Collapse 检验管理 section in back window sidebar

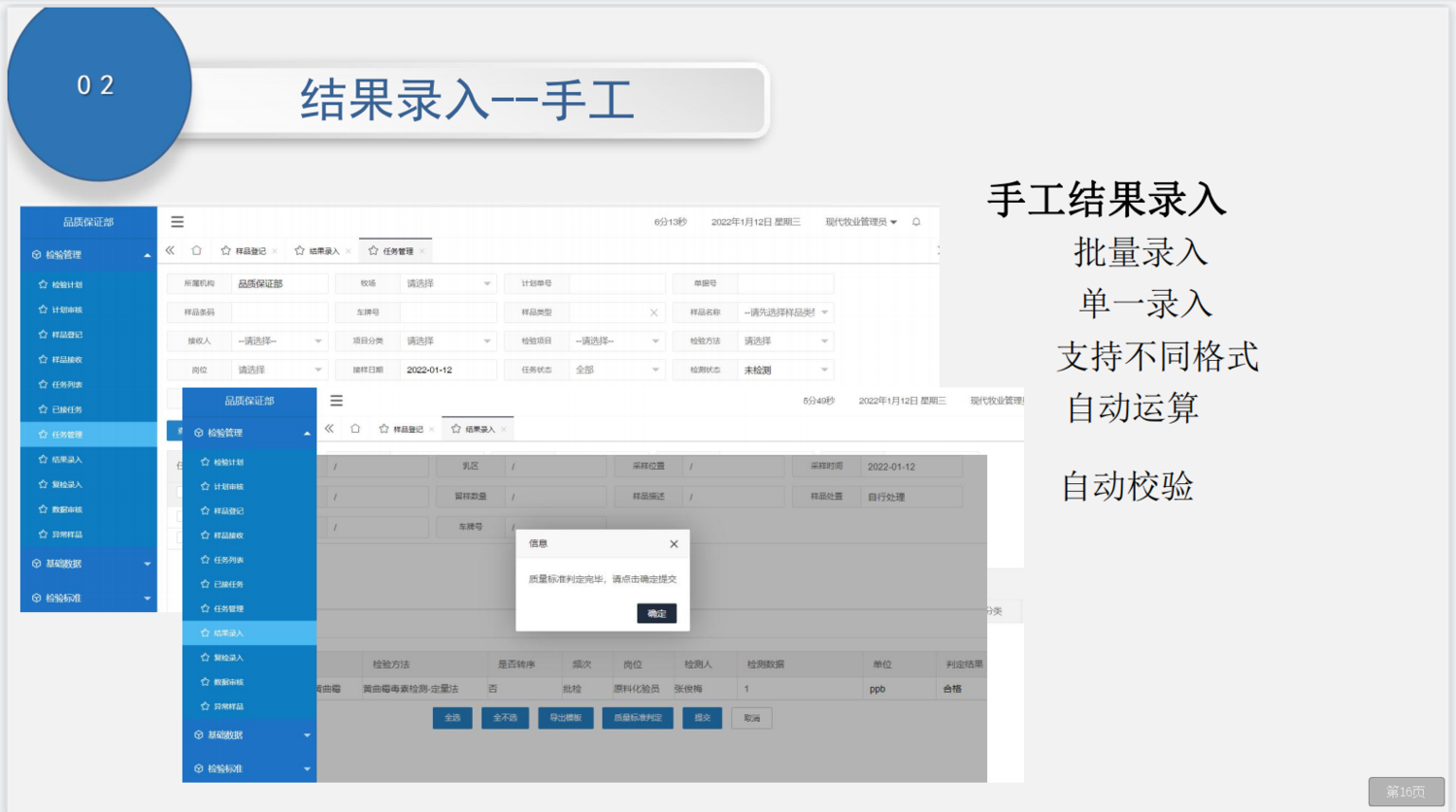(x=88, y=255)
